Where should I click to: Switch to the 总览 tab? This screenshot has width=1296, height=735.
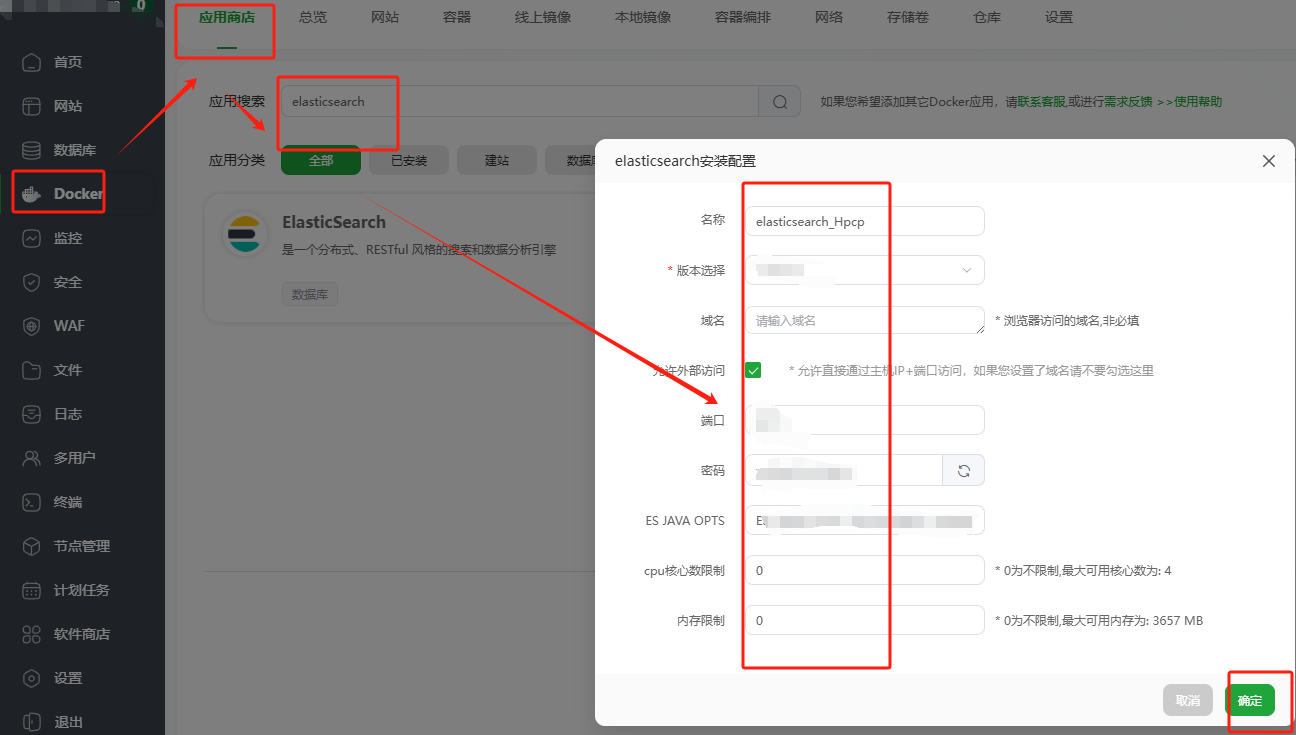click(x=313, y=17)
